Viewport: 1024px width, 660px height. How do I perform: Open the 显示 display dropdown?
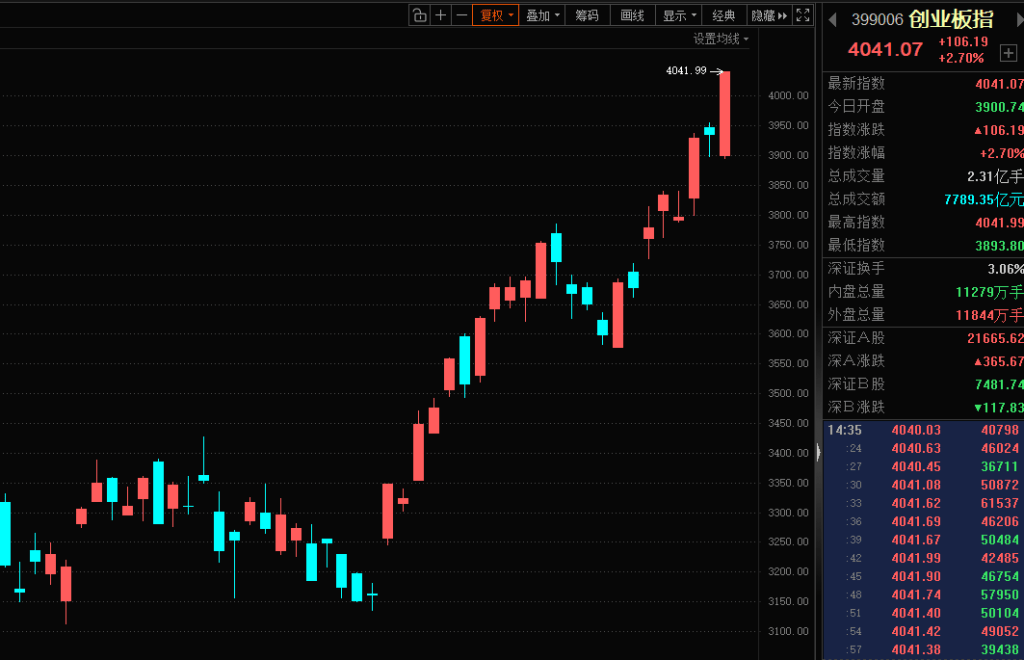[679, 15]
